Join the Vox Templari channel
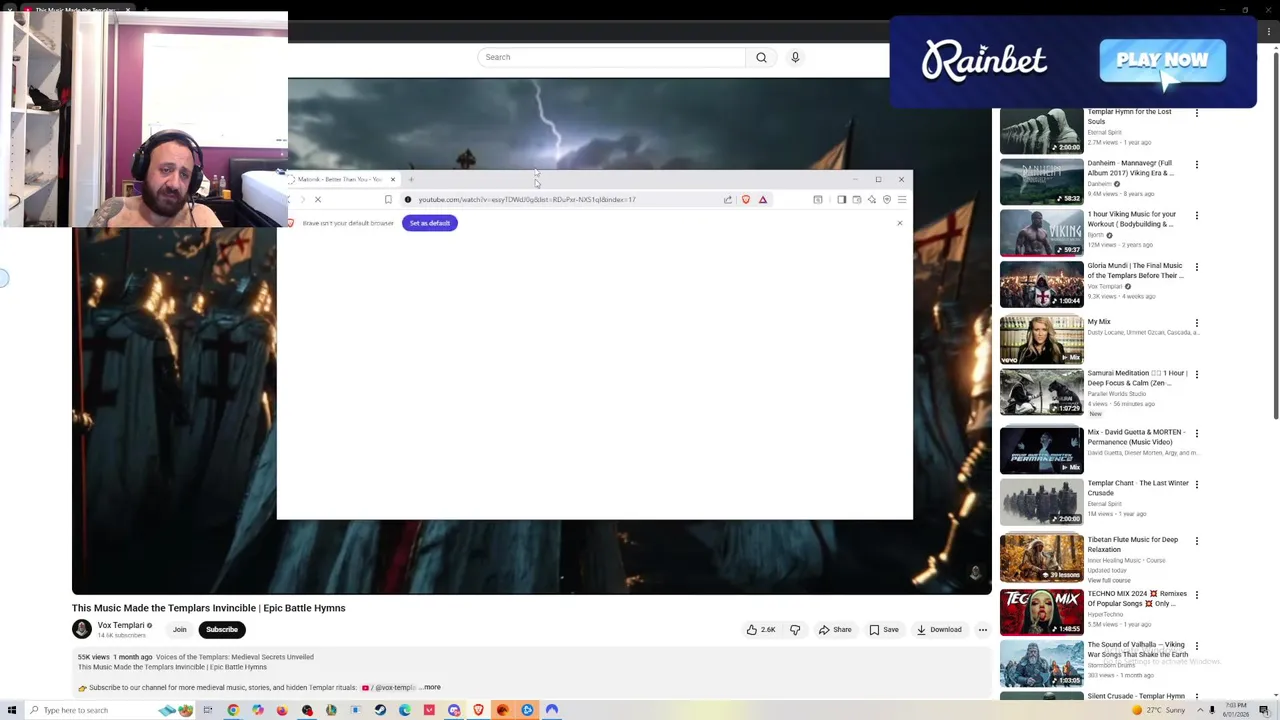This screenshot has width=1280, height=720. click(x=179, y=630)
